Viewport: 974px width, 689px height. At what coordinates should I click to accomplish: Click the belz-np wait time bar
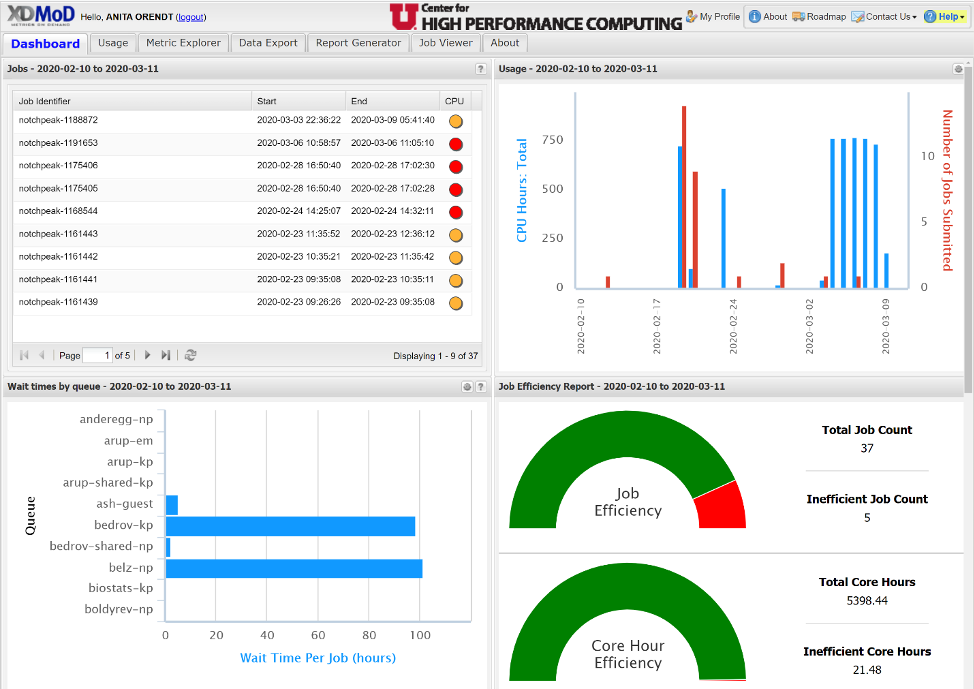293,569
